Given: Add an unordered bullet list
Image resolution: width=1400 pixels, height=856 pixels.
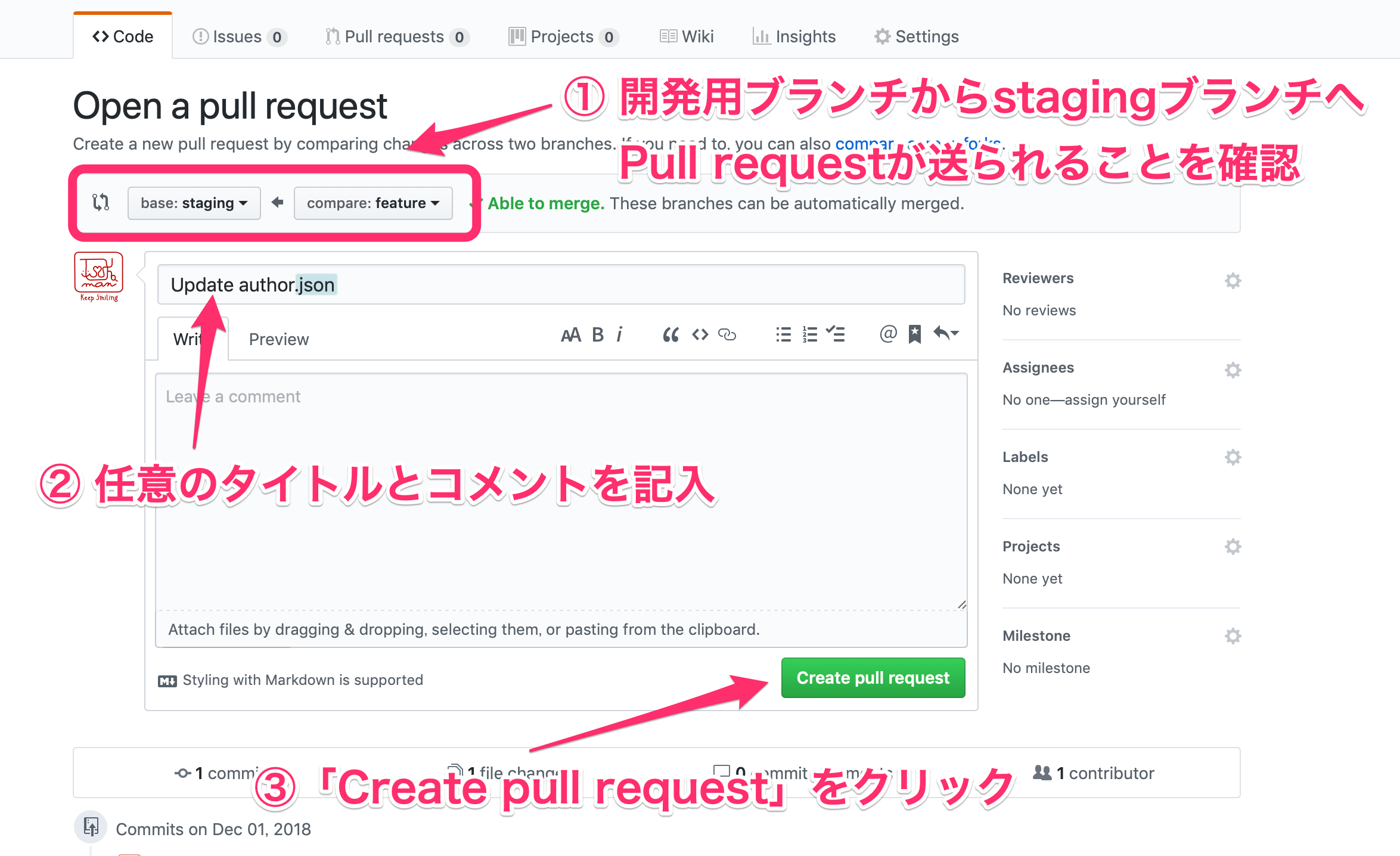Looking at the screenshot, I should (x=783, y=334).
